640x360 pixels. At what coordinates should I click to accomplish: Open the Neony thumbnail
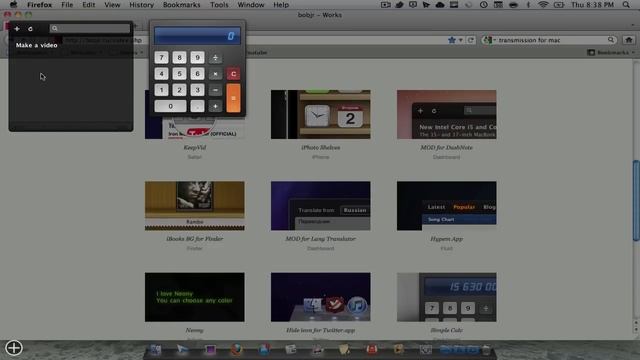[x=195, y=297]
